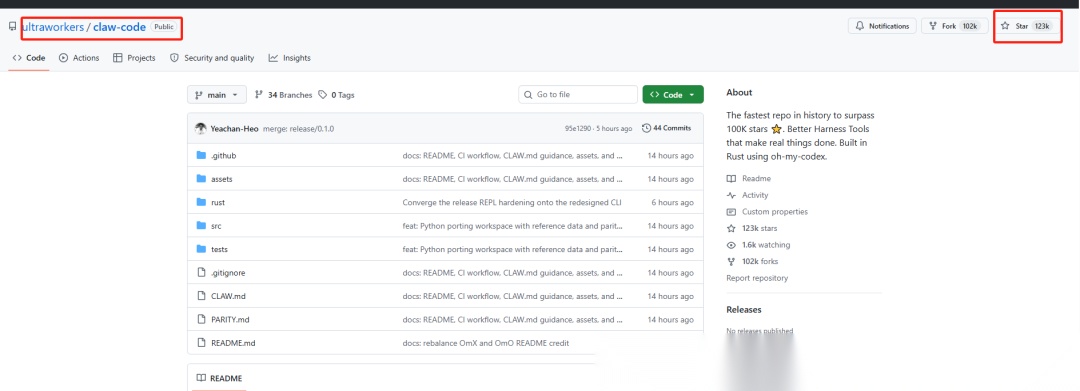View the 34 Branches link
The height and width of the screenshot is (391, 1080).
pyautogui.click(x=283, y=95)
